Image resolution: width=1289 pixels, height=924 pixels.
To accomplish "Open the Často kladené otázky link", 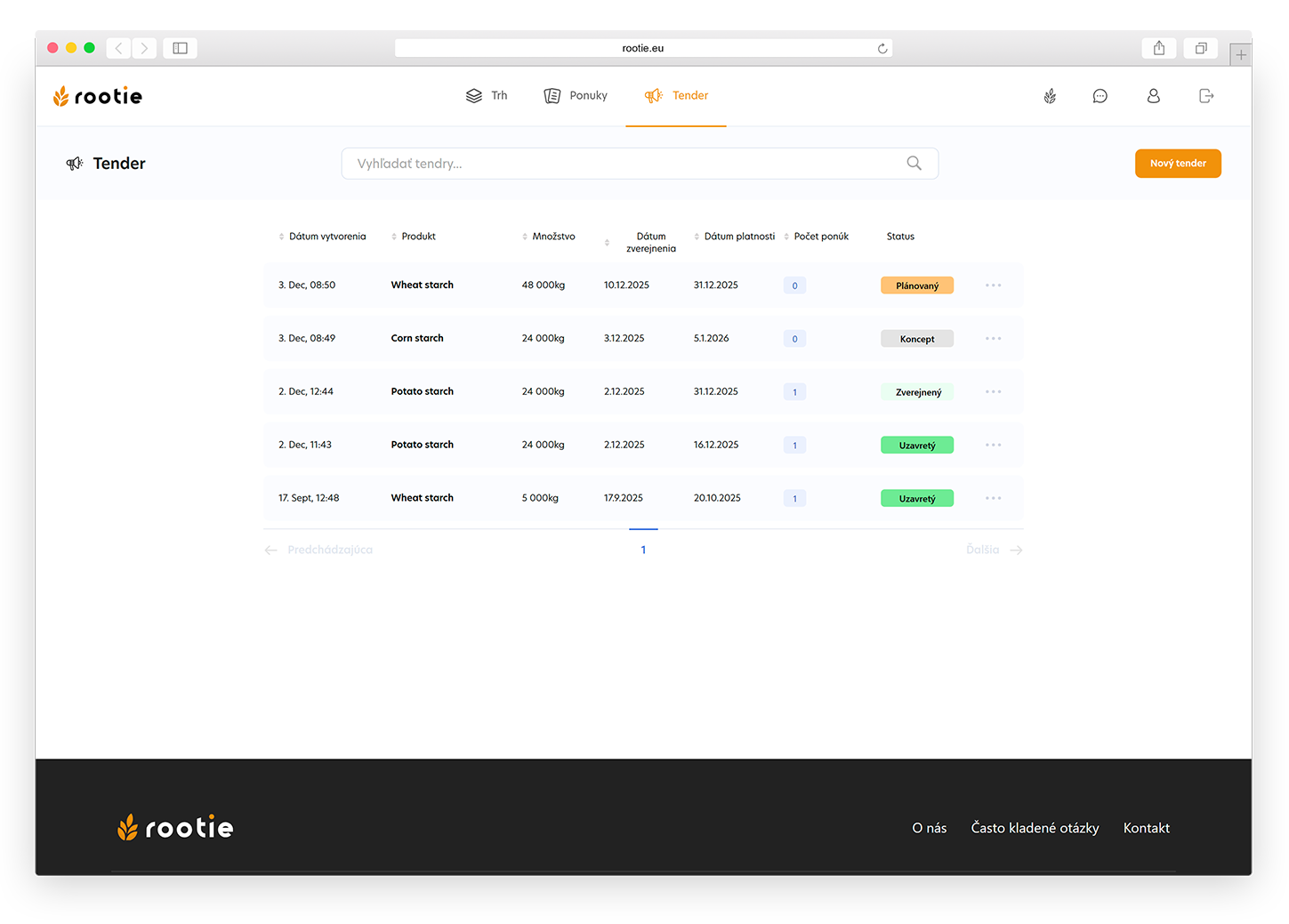I will 1035,828.
